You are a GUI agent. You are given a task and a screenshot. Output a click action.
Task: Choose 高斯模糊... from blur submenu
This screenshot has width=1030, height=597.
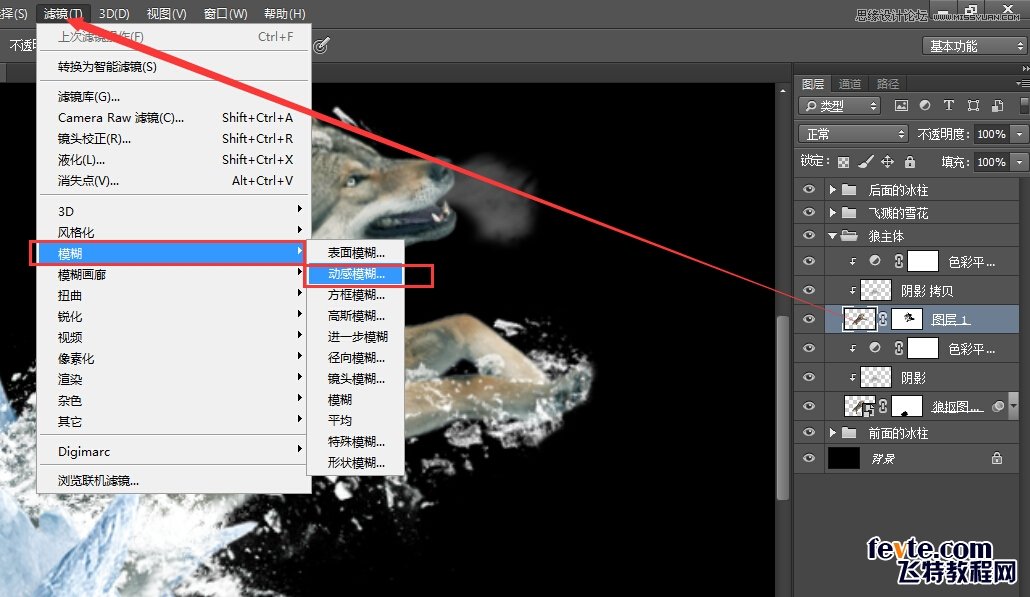tap(355, 316)
